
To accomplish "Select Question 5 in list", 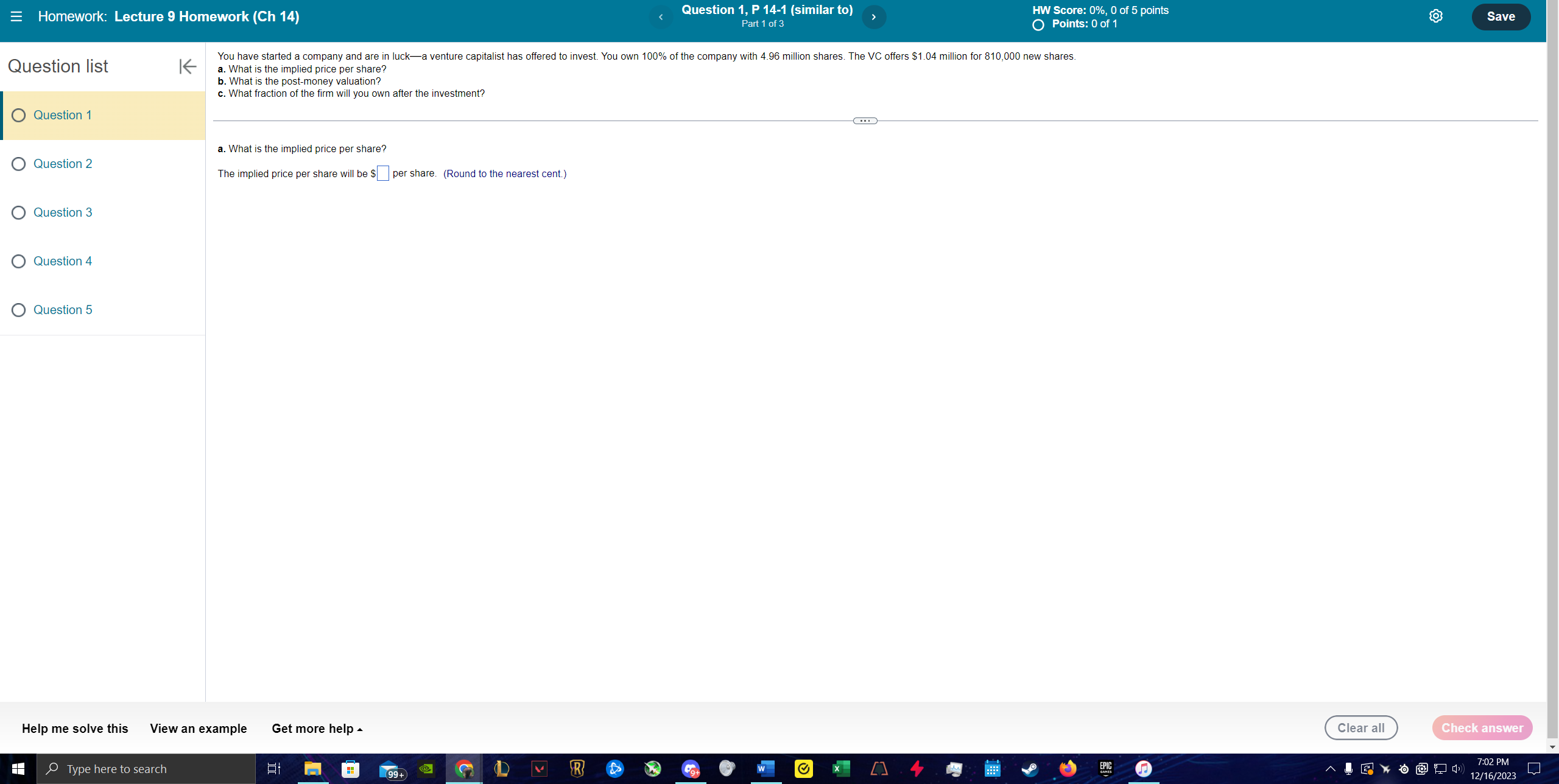I will pos(62,310).
